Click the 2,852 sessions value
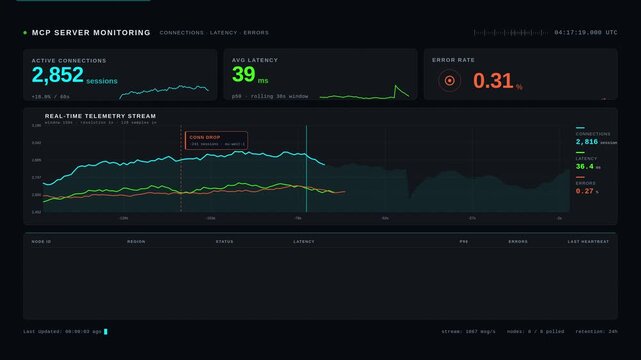This screenshot has height=360, width=641. (x=74, y=75)
